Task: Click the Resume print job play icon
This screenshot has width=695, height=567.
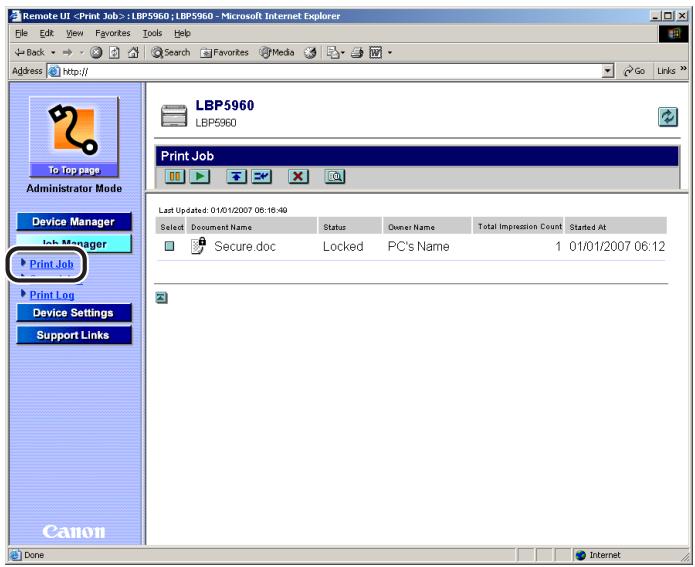Action: coord(200,176)
